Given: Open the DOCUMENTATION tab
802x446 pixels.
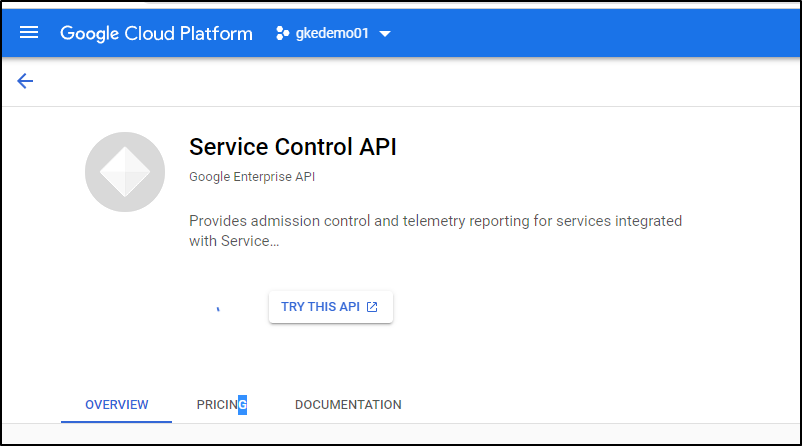Looking at the screenshot, I should click(x=348, y=405).
